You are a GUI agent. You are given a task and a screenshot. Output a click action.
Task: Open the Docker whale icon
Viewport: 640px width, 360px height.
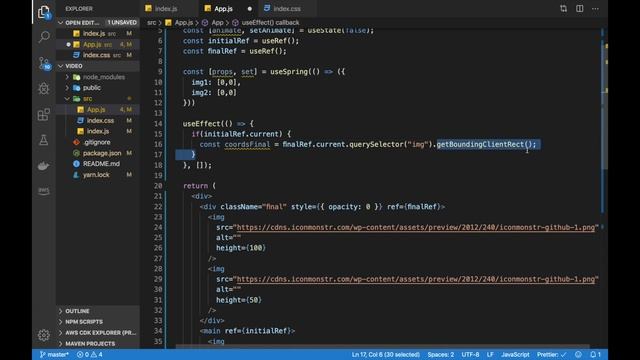44,166
